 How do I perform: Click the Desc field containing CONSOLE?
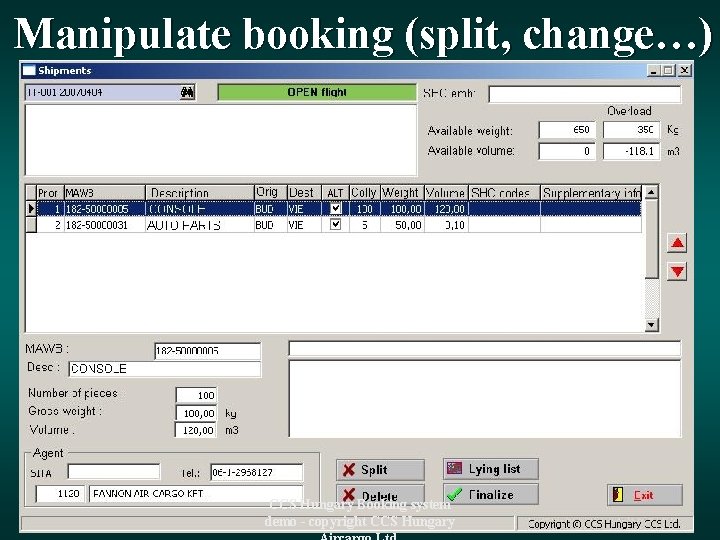[x=165, y=369]
